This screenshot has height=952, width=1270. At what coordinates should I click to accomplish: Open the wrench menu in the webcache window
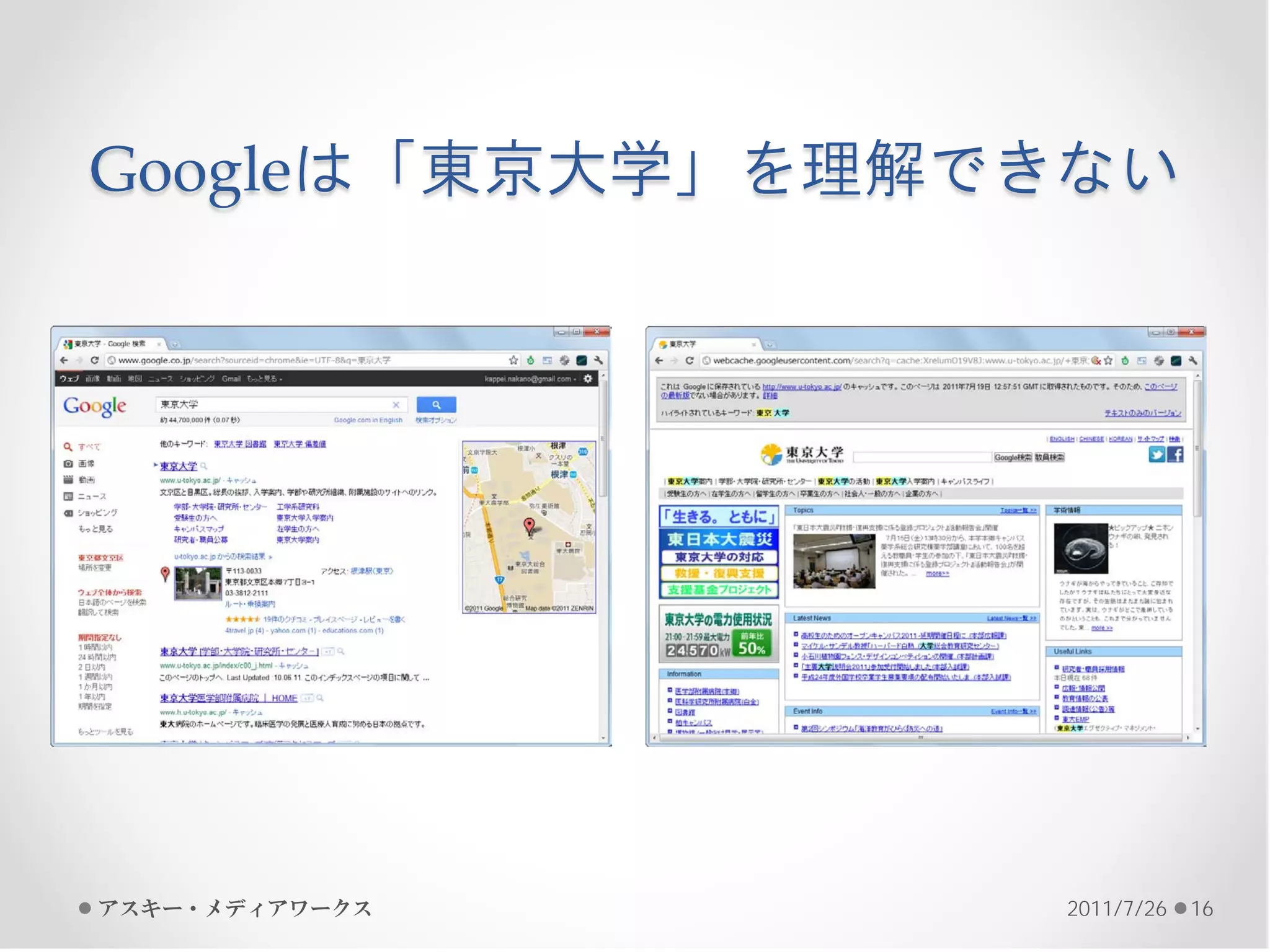[1193, 360]
